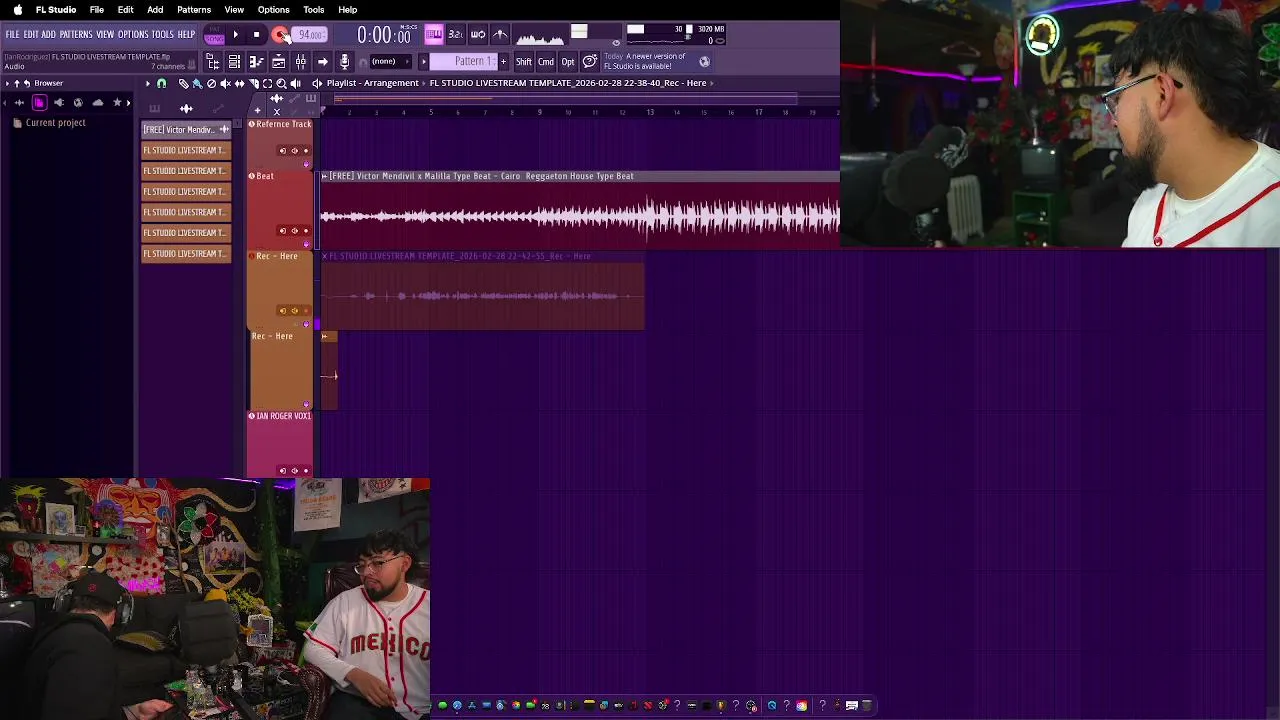Click the globe icon beside update notice
1280x720 pixels.
[704, 62]
